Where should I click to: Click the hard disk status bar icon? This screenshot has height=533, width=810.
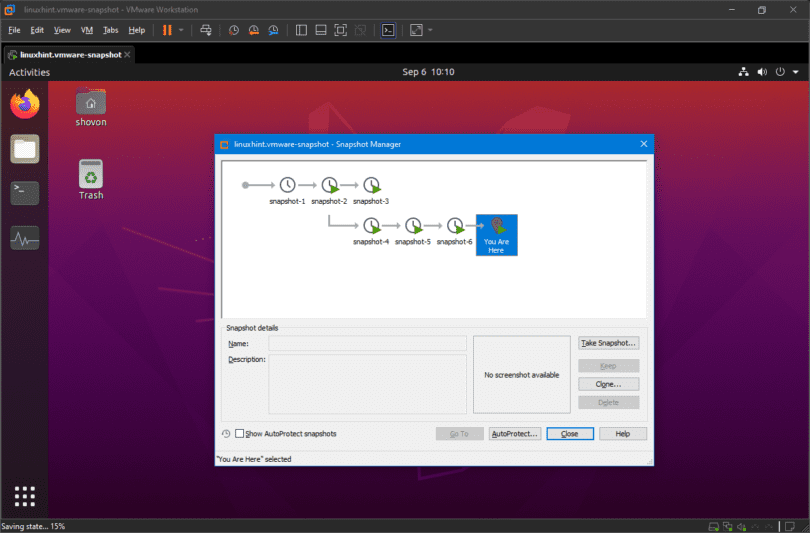[x=713, y=527]
